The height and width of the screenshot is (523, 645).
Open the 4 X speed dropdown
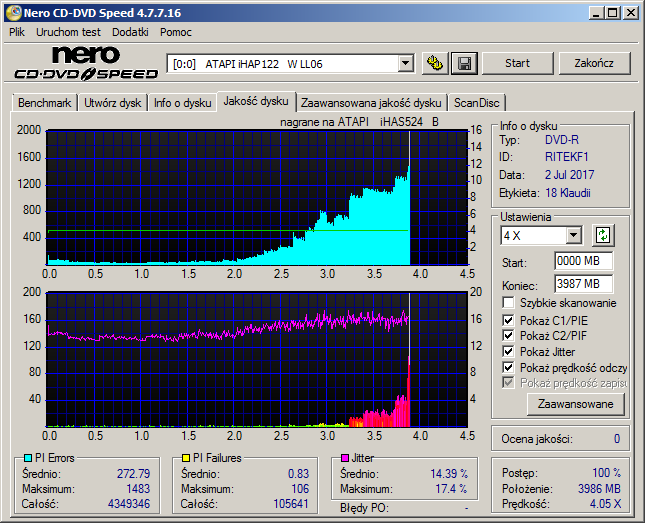coord(573,235)
